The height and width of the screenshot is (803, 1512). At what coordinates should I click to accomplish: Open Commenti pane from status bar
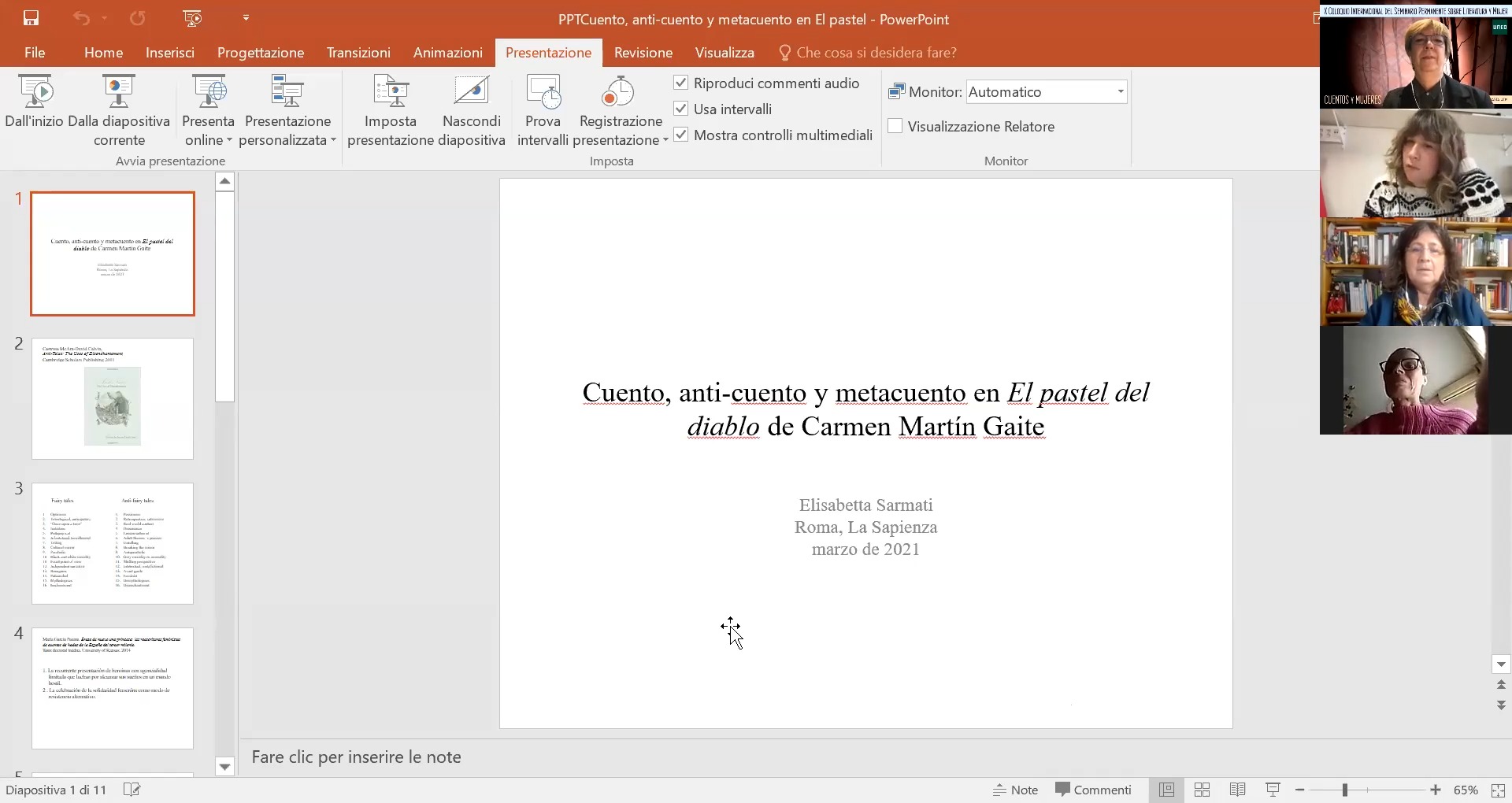1093,790
